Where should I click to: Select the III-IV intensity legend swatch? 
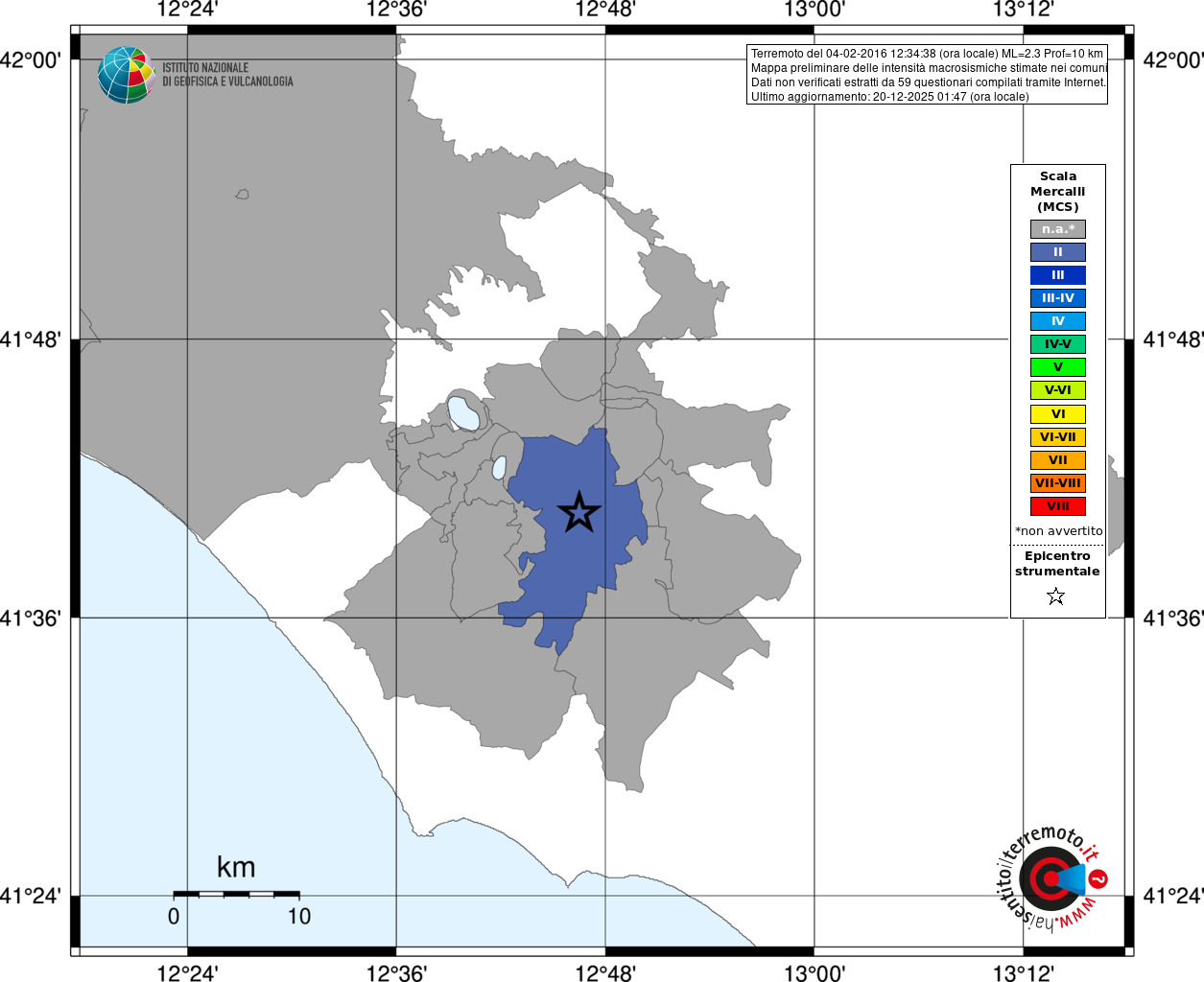[1058, 298]
